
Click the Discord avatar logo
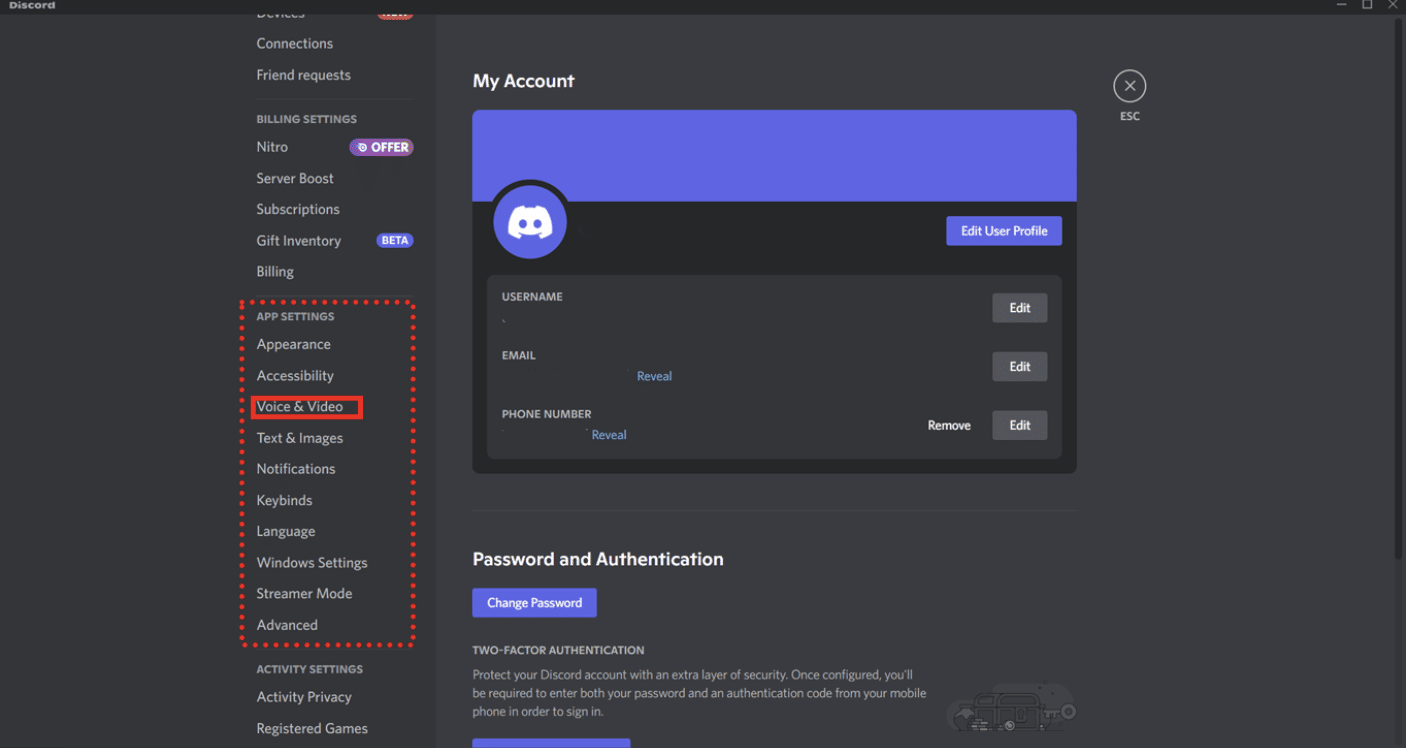pyautogui.click(x=530, y=222)
